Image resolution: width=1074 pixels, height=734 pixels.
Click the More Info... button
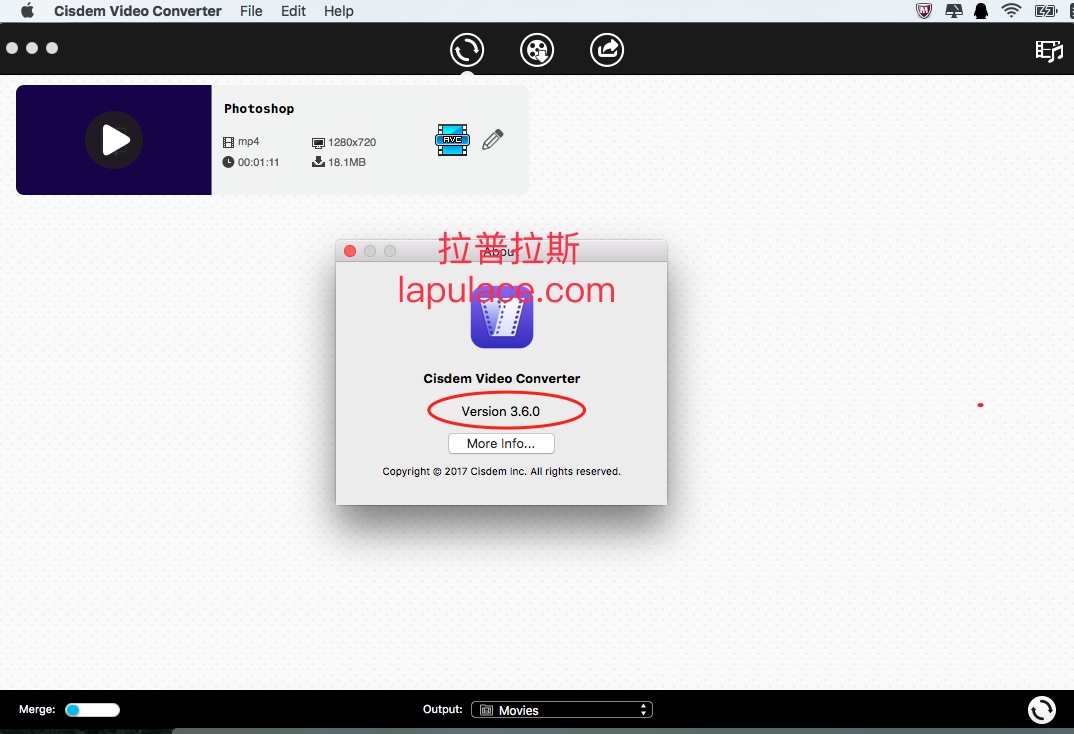point(501,443)
